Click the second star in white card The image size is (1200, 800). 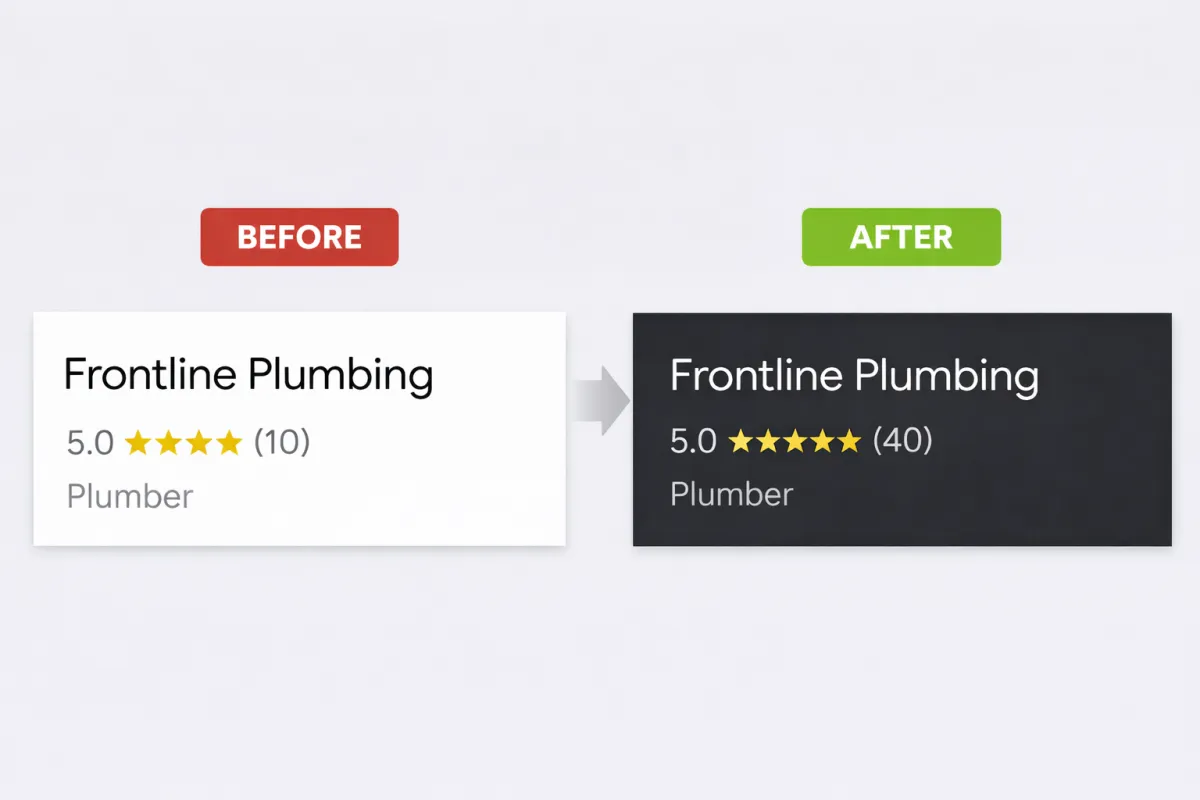click(168, 442)
